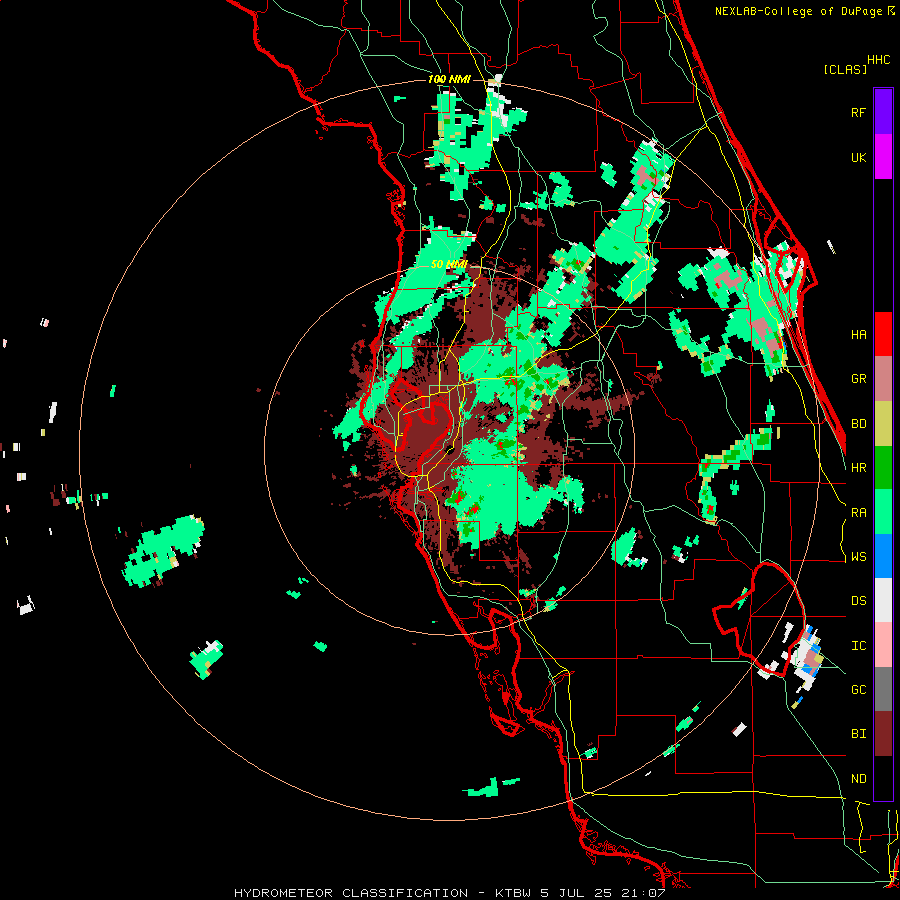Click the [CLAS] units label
This screenshot has height=900, width=900.
845,69
